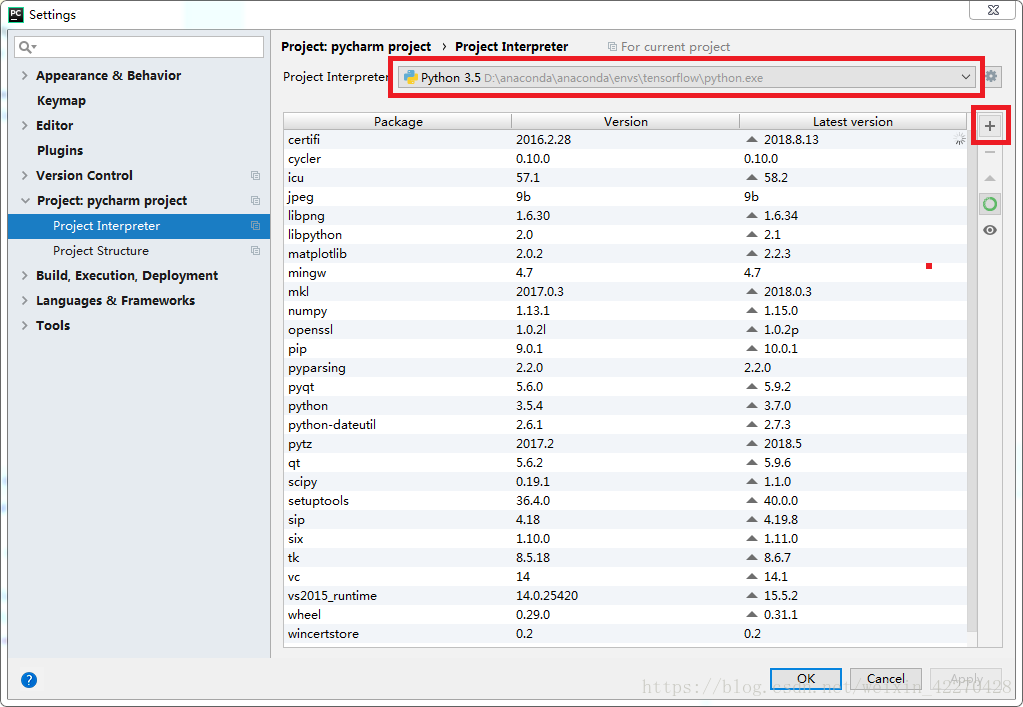
Task: Select the pyparsing package row
Action: click(x=626, y=367)
